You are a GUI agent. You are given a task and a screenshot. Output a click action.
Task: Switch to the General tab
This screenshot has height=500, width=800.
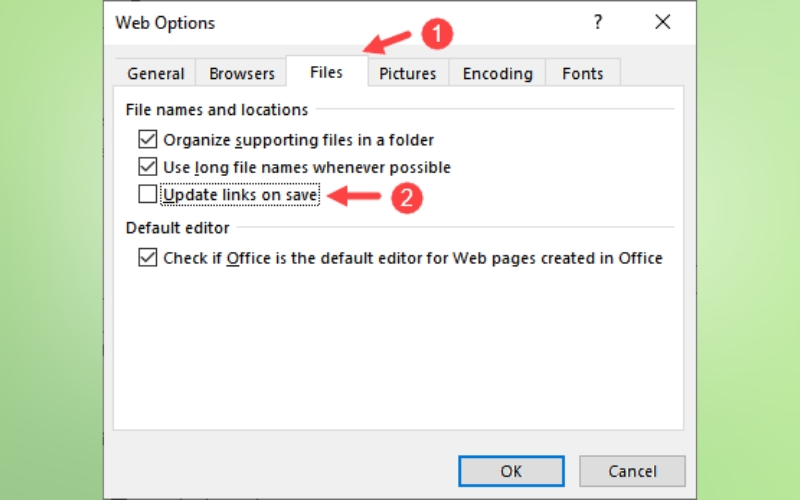tap(156, 74)
